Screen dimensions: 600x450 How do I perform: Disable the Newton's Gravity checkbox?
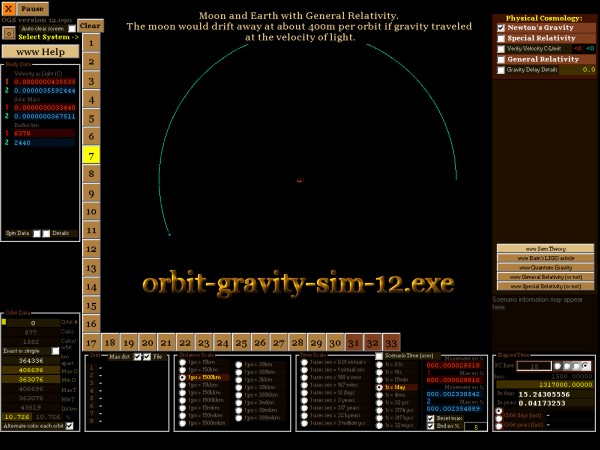tap(501, 28)
